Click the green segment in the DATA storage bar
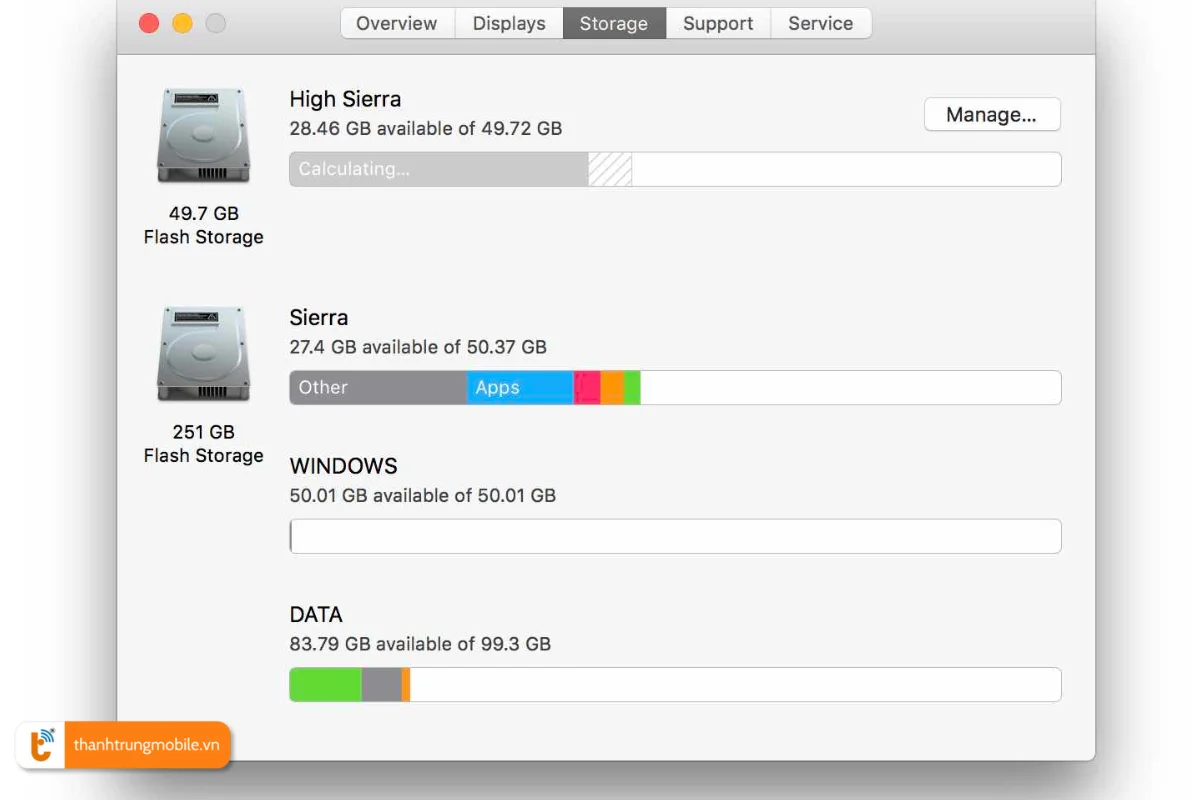Screen dimensions: 1200x800 pyautogui.click(x=325, y=685)
